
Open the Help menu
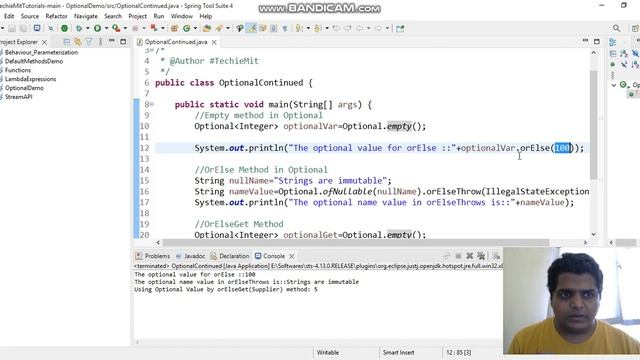tap(206, 16)
